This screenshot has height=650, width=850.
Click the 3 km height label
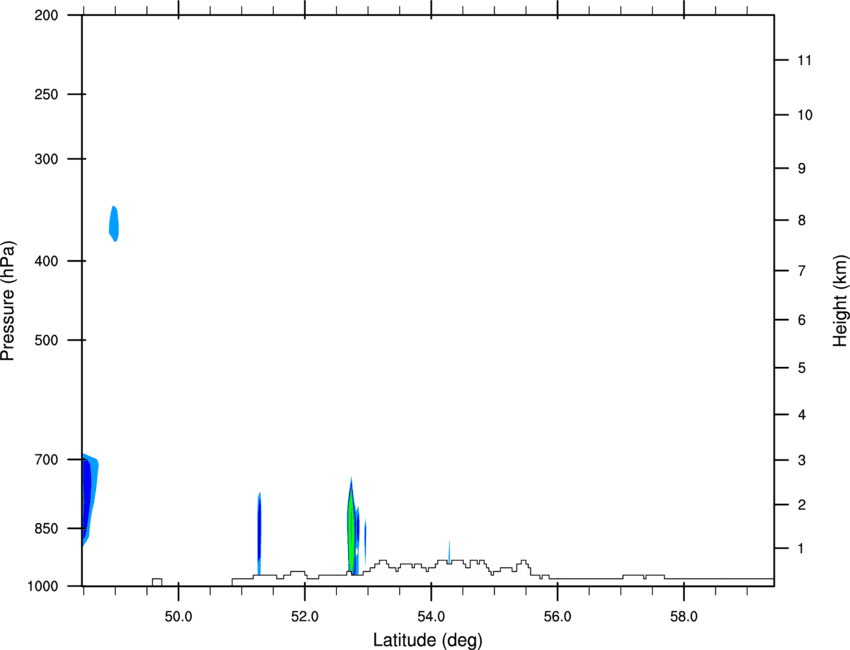(x=802, y=460)
